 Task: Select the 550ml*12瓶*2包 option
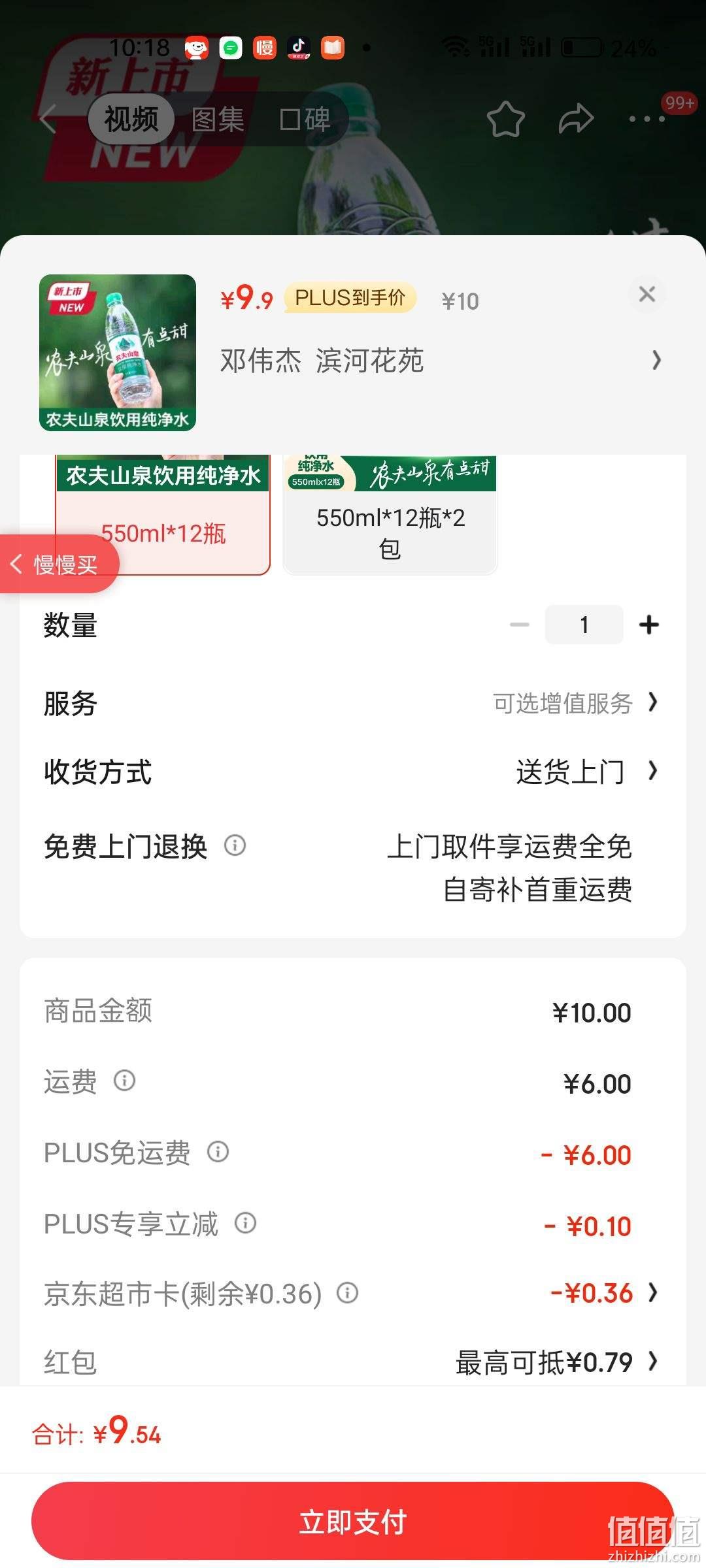pyautogui.click(x=390, y=515)
